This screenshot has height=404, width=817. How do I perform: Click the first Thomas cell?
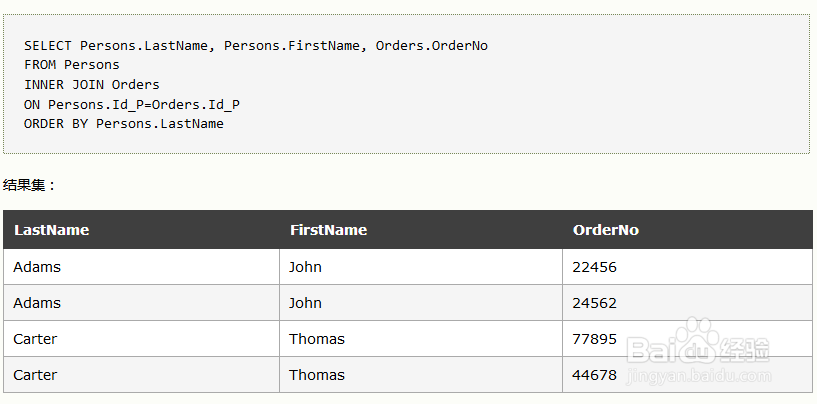[421, 339]
